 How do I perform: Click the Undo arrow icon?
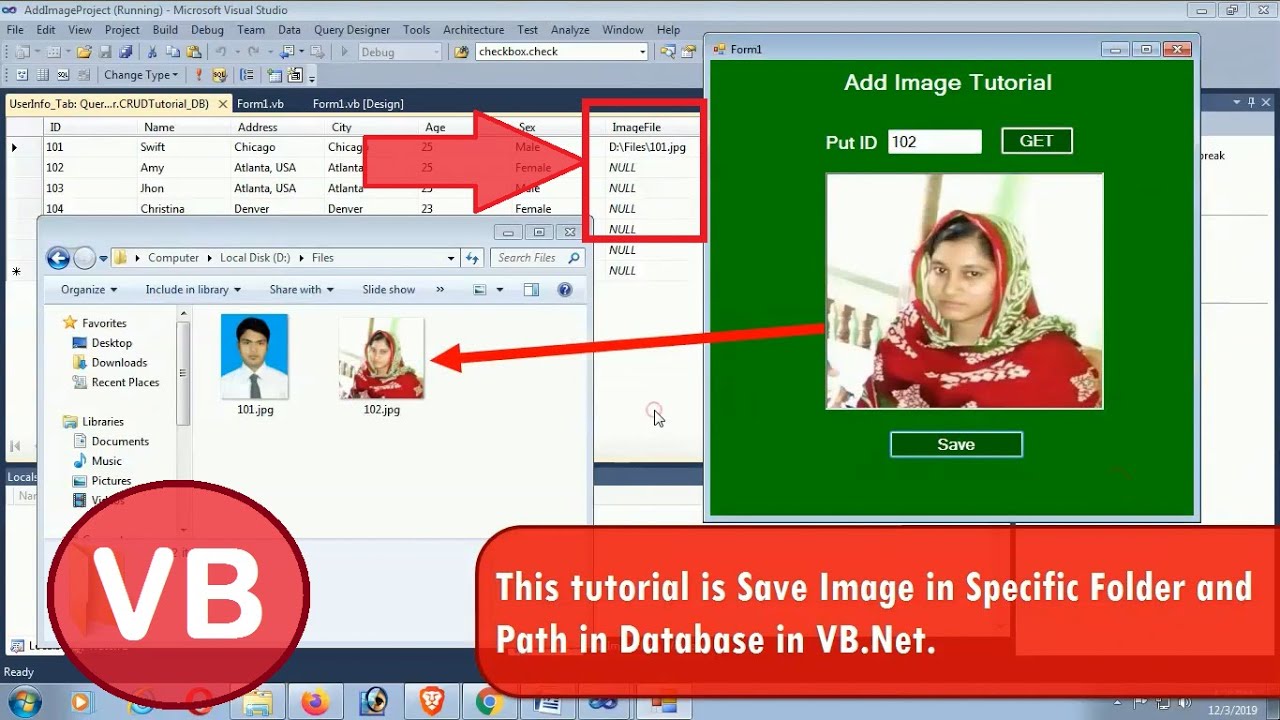pos(221,51)
